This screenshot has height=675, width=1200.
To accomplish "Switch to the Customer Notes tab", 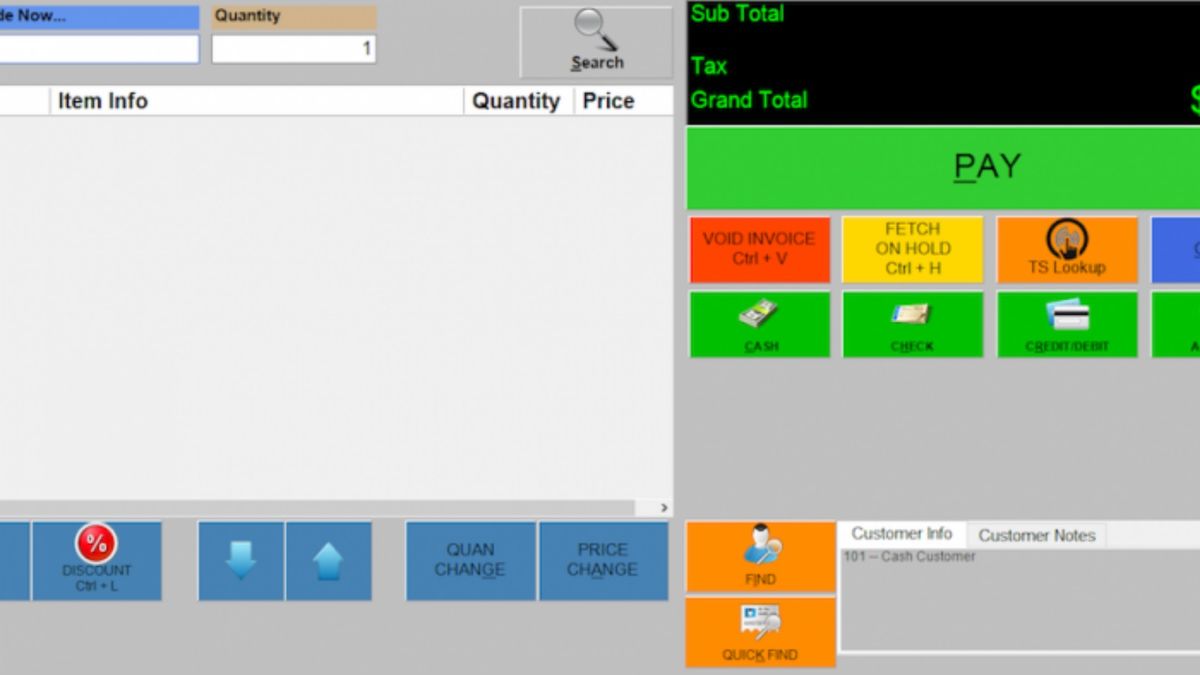I will tap(1037, 534).
